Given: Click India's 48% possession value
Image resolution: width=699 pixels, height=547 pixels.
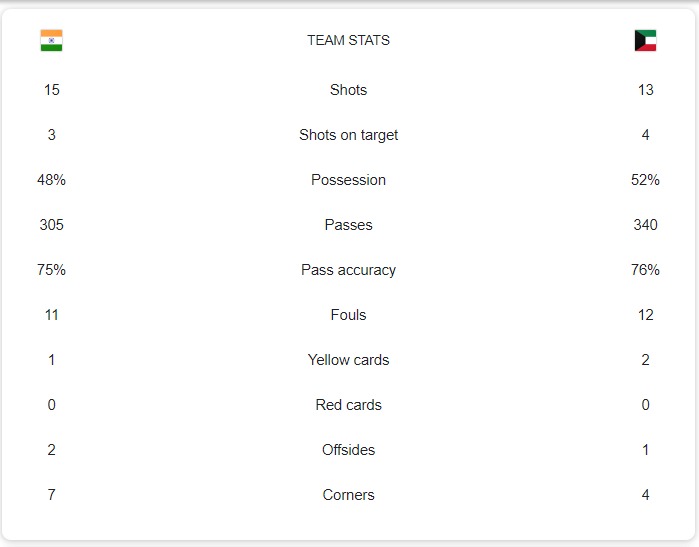Looking at the screenshot, I should (51, 180).
